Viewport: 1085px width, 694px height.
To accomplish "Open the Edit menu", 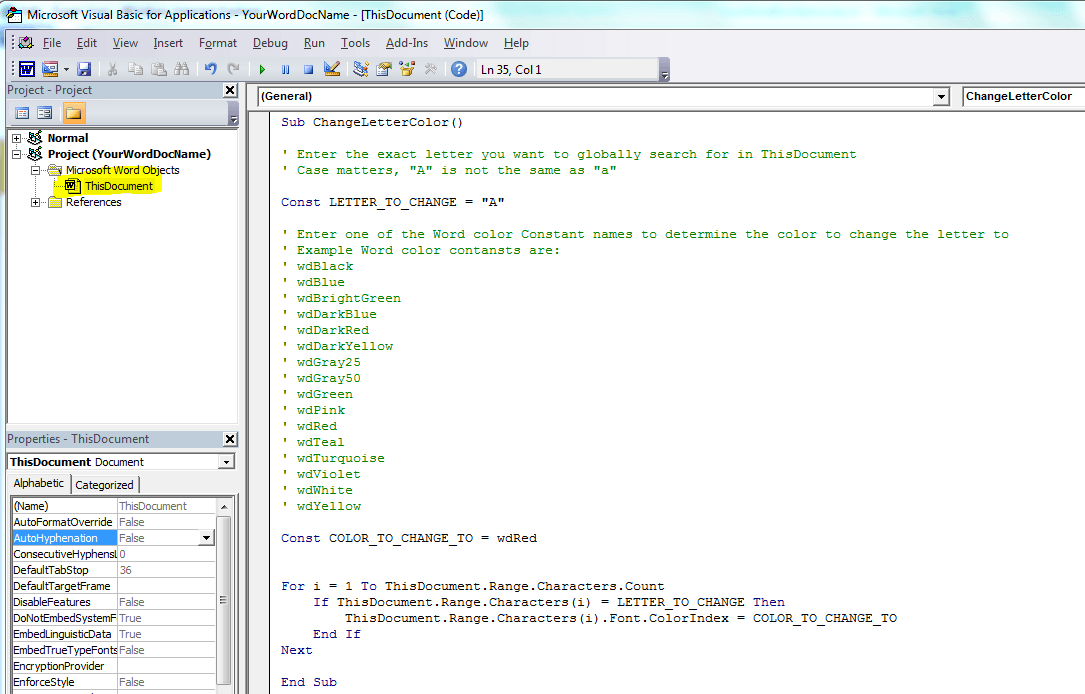I will [86, 43].
